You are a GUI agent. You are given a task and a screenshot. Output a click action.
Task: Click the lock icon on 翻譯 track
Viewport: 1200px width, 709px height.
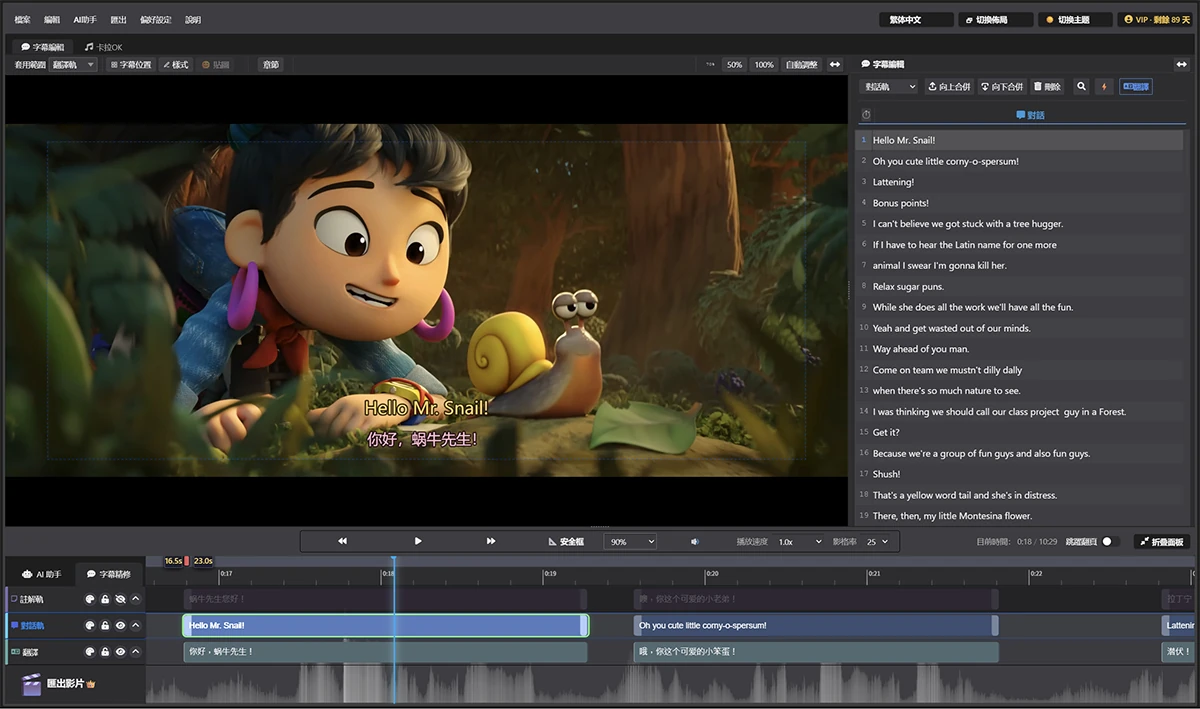pyautogui.click(x=105, y=652)
